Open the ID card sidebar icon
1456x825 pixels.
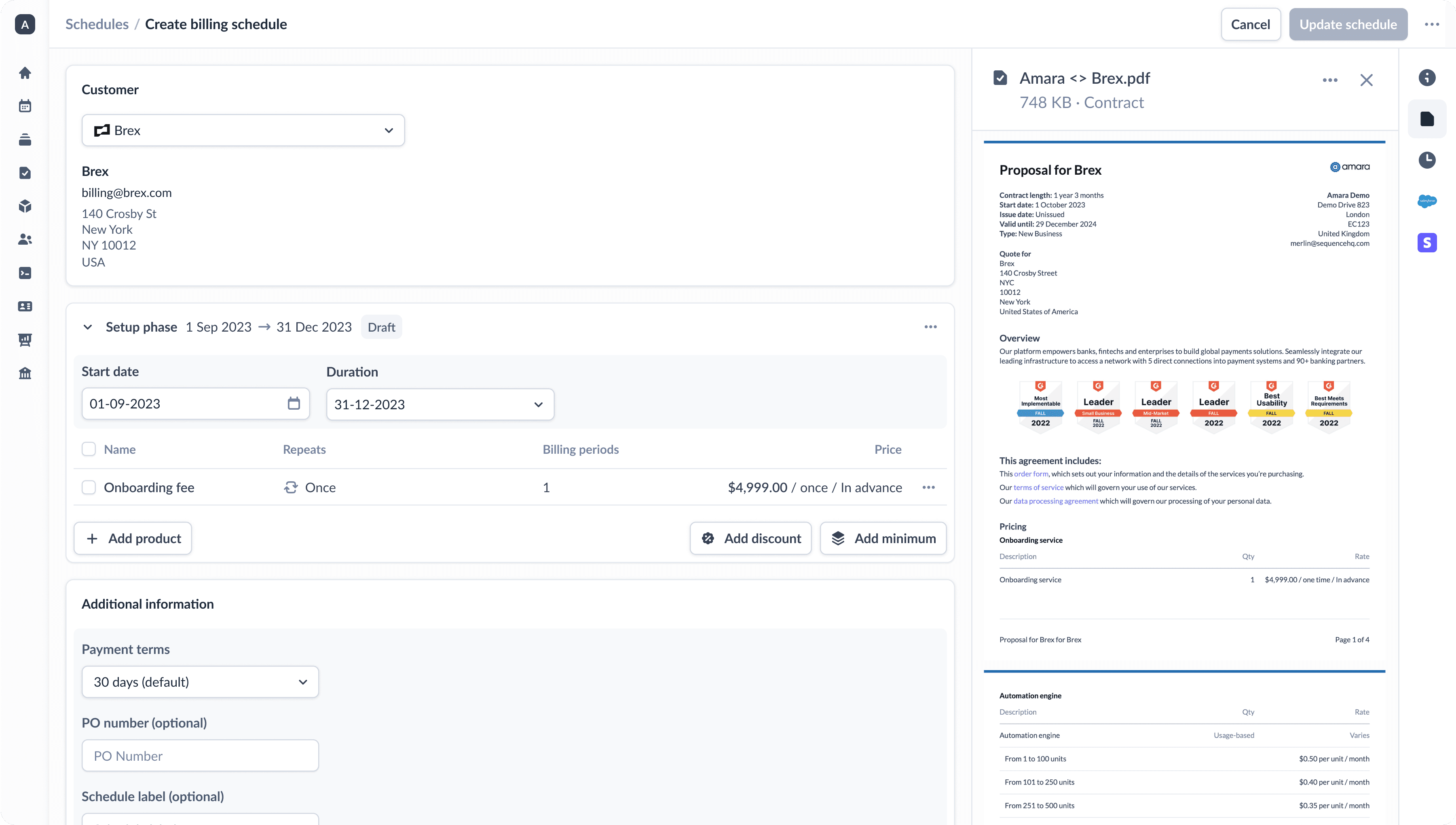tap(25, 307)
